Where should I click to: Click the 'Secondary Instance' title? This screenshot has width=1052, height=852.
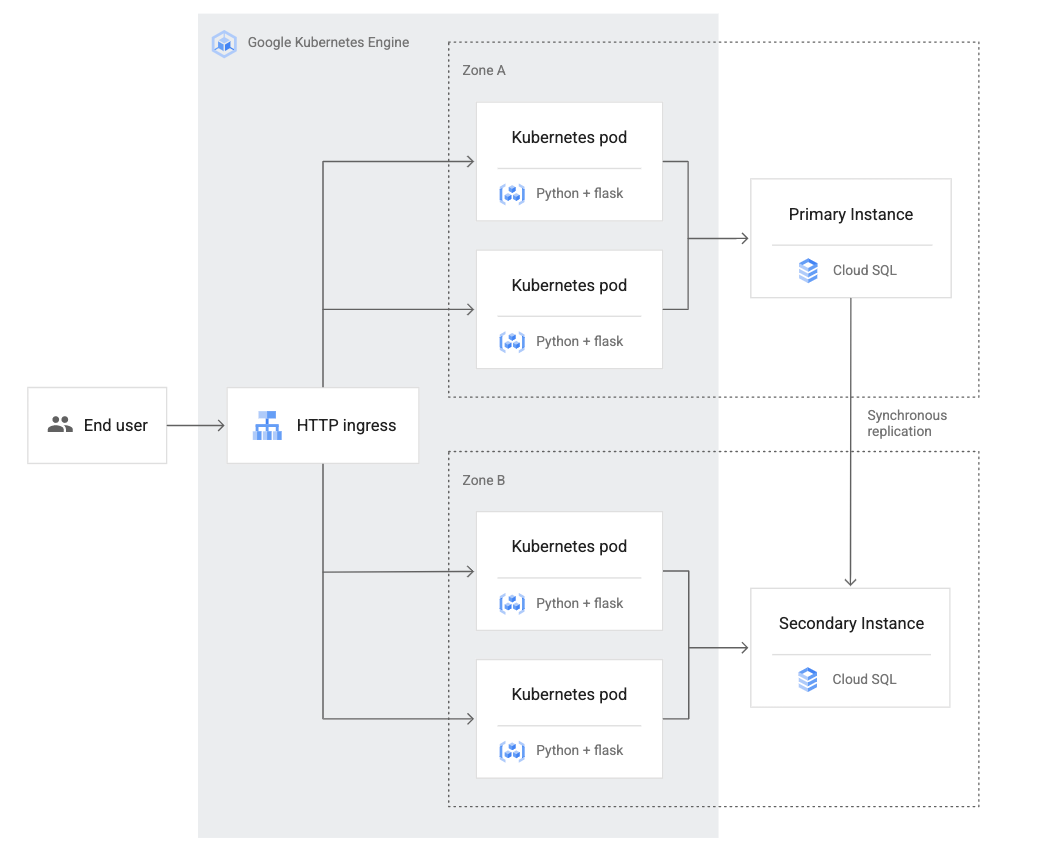pyautogui.click(x=851, y=623)
